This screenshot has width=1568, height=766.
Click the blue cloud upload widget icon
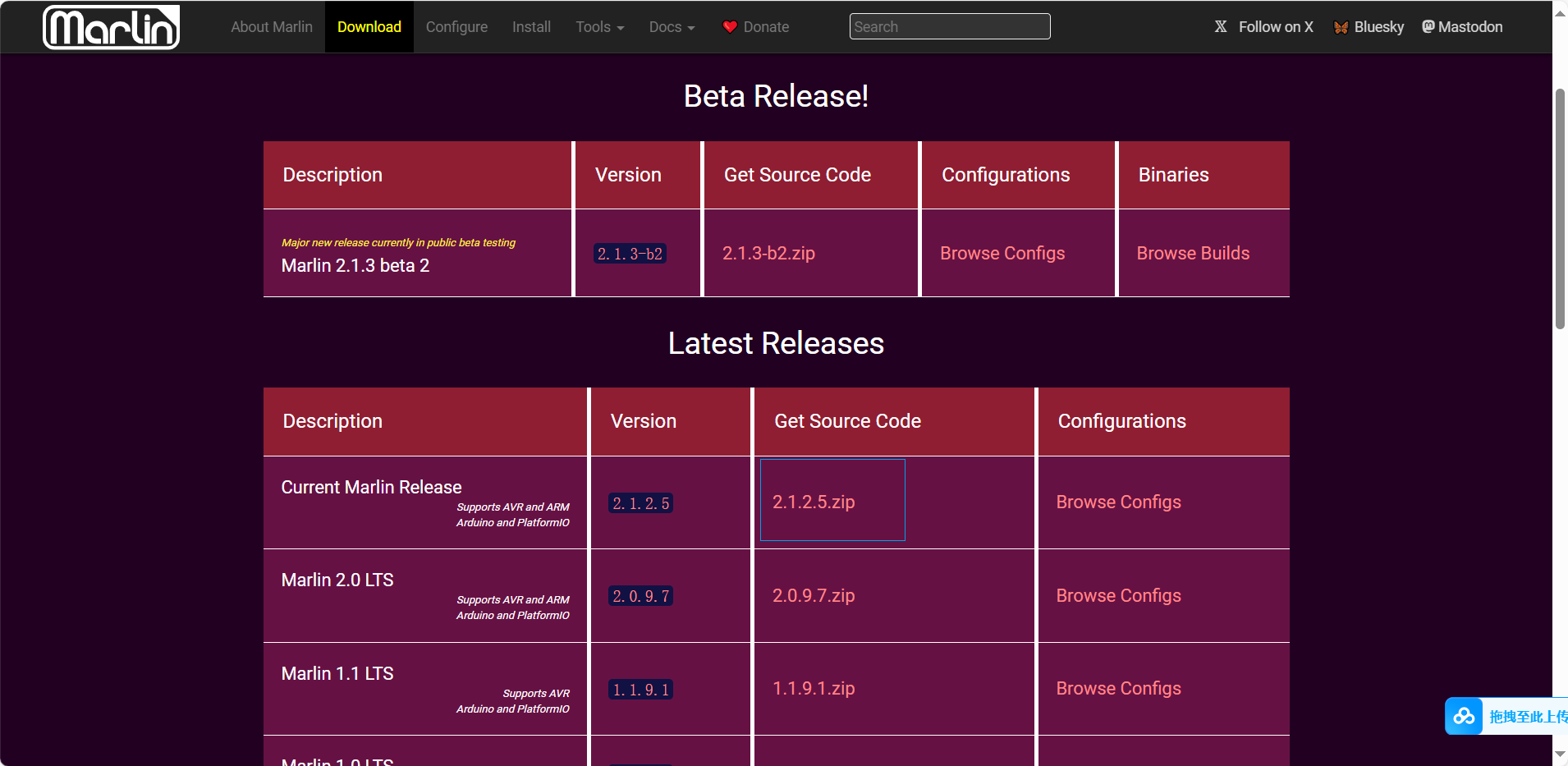[x=1464, y=716]
